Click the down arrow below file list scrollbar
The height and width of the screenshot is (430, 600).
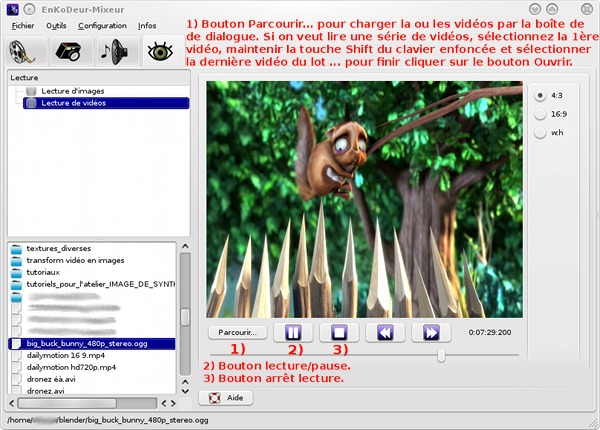tap(185, 391)
